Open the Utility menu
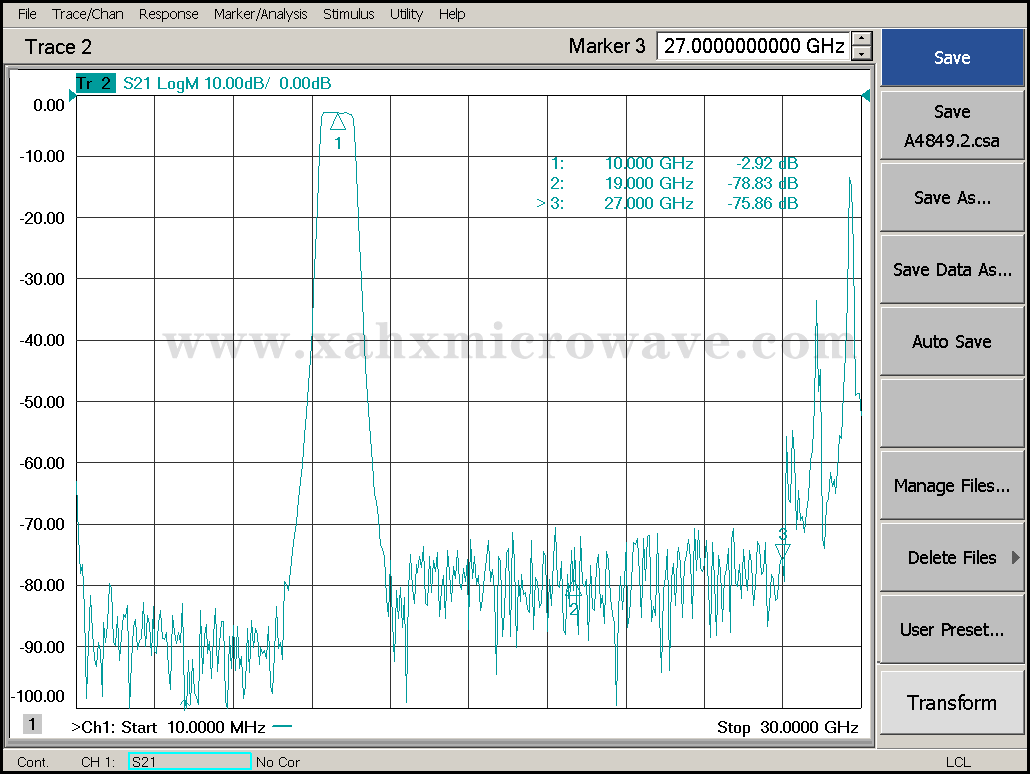Image resolution: width=1030 pixels, height=774 pixels. (406, 14)
